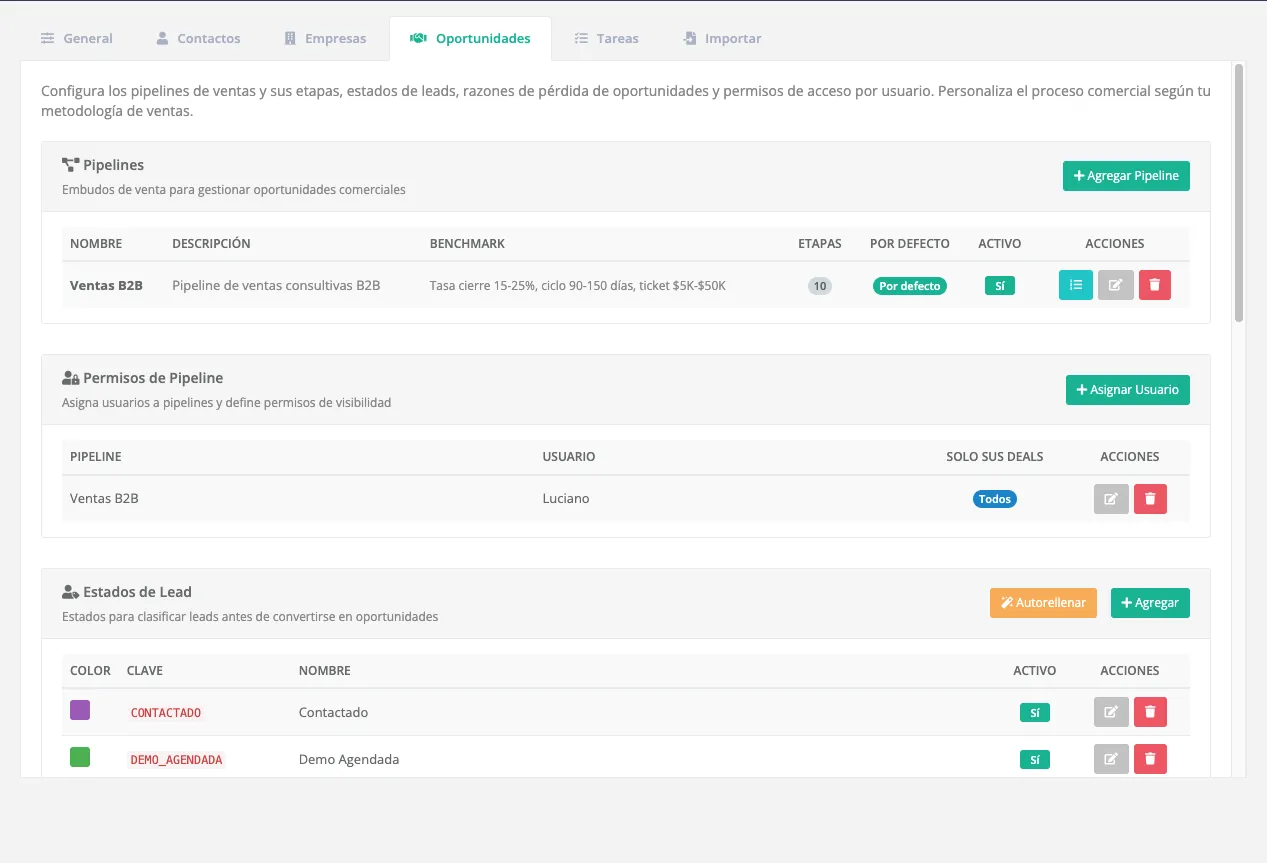Click the Pipeline de ventas consultivas B2B description
This screenshot has height=863, width=1267.
coord(276,285)
